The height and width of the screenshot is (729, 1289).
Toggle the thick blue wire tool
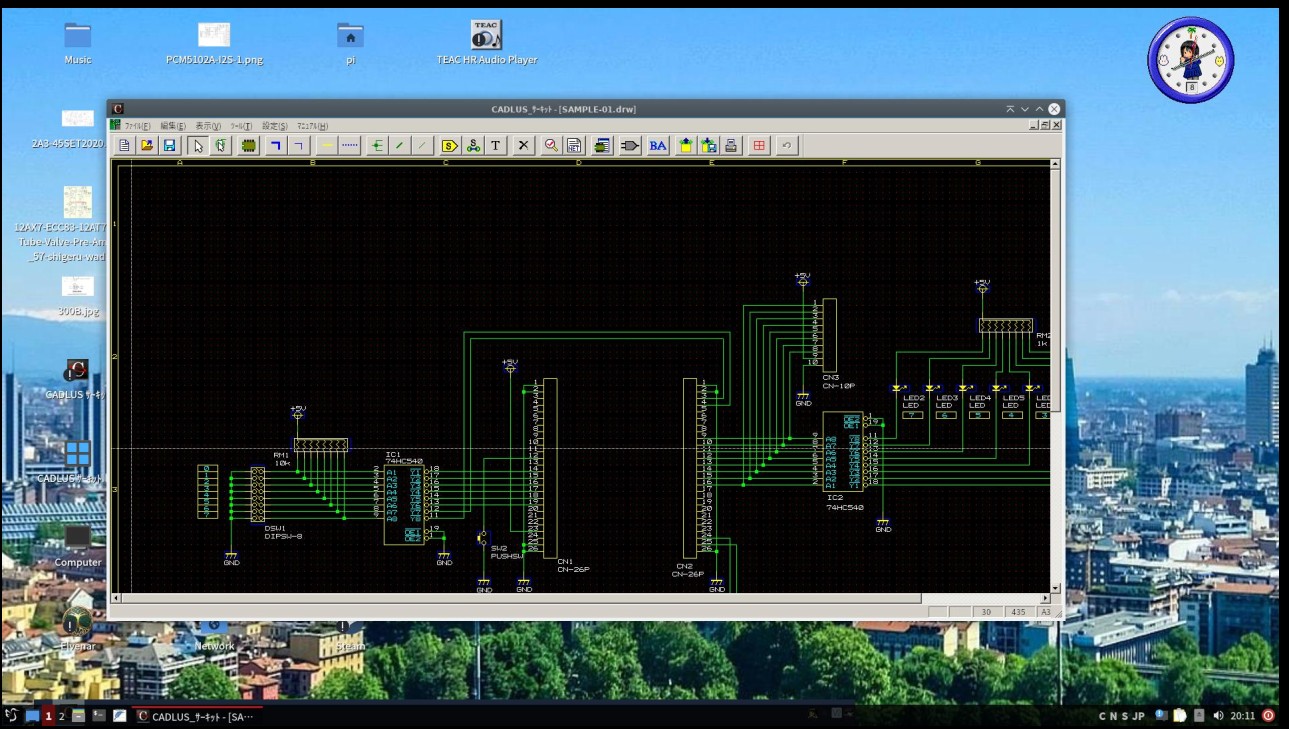pos(275,146)
